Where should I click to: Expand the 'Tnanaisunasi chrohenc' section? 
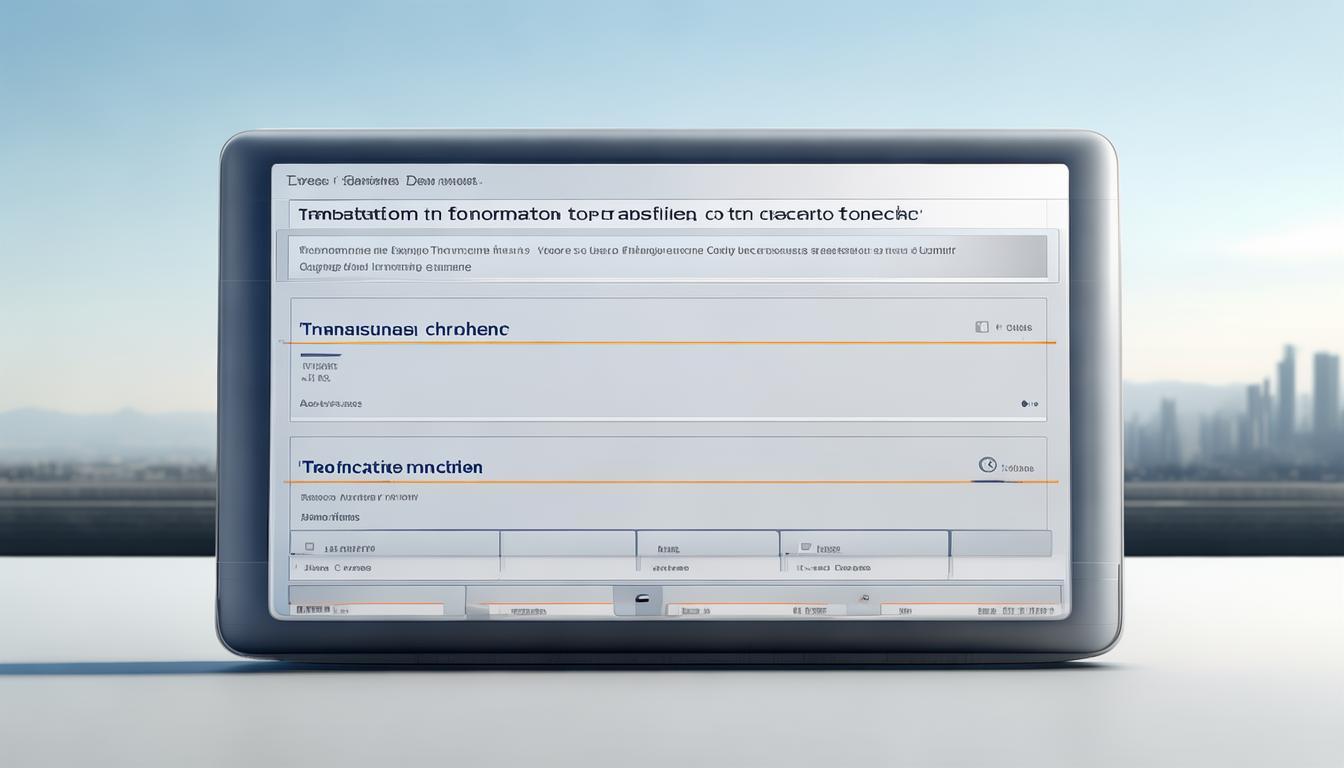[404, 329]
